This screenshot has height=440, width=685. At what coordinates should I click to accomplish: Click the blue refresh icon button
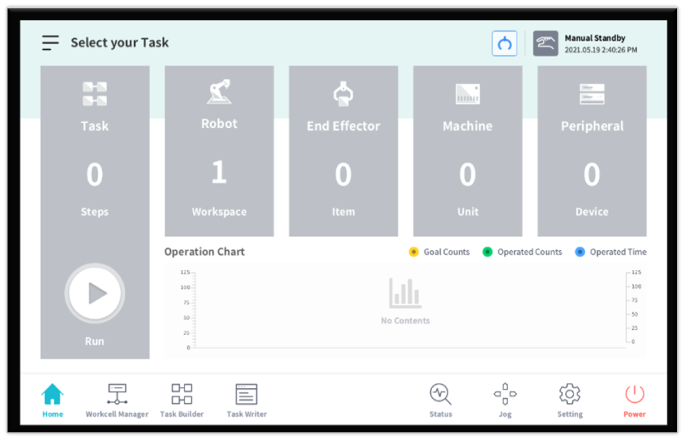click(x=504, y=43)
